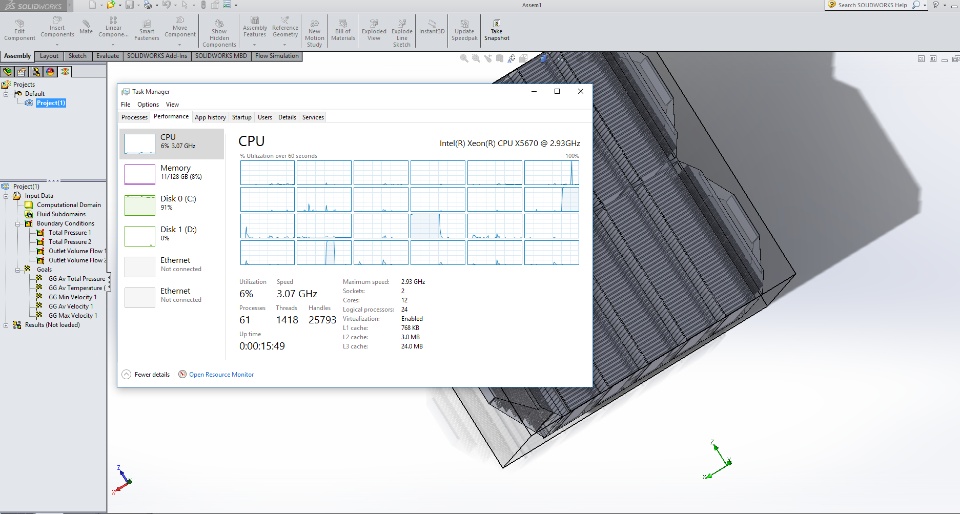Image resolution: width=960 pixels, height=514 pixels.
Task: Click the New document icon in SOLIDWORKS toolbar
Action: pyautogui.click(x=92, y=5)
